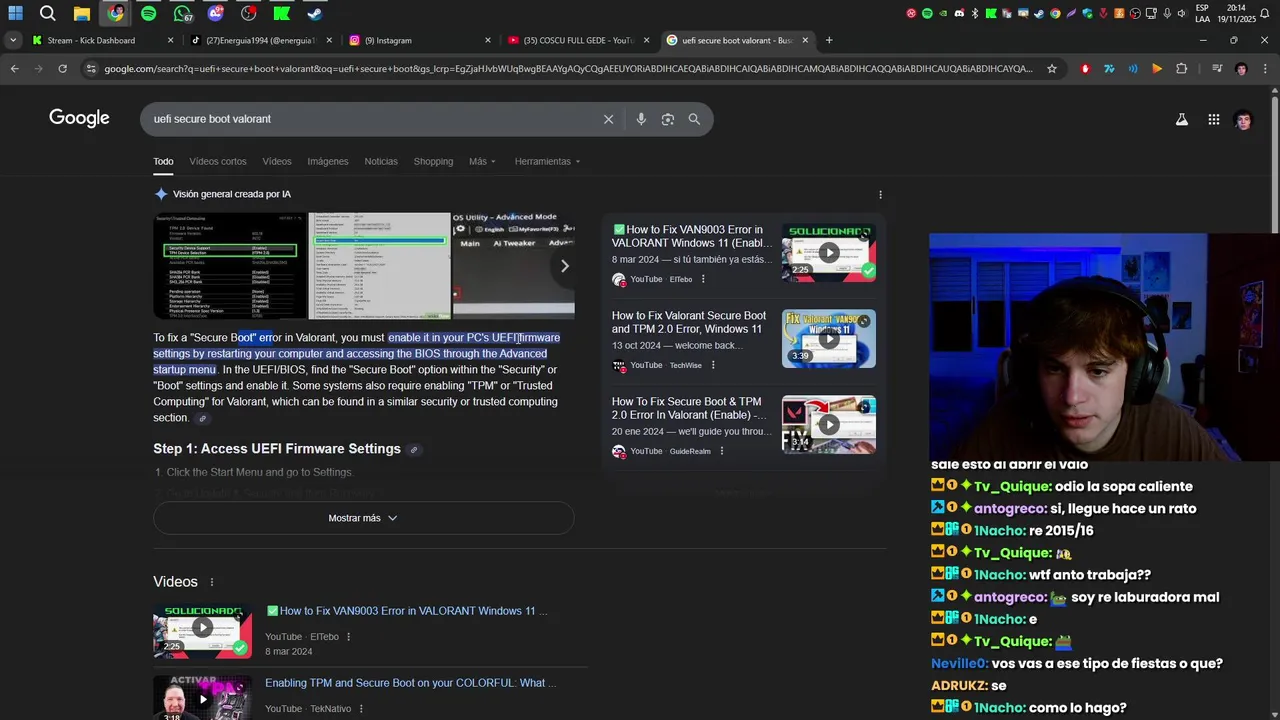Open the Videos section three-dot menu
The height and width of the screenshot is (720, 1280).
[x=211, y=582]
